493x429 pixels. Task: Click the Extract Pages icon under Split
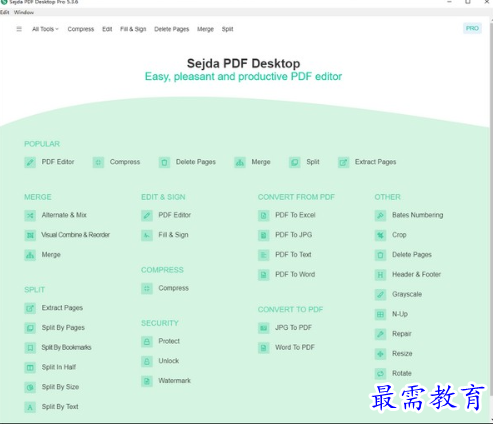[x=30, y=308]
